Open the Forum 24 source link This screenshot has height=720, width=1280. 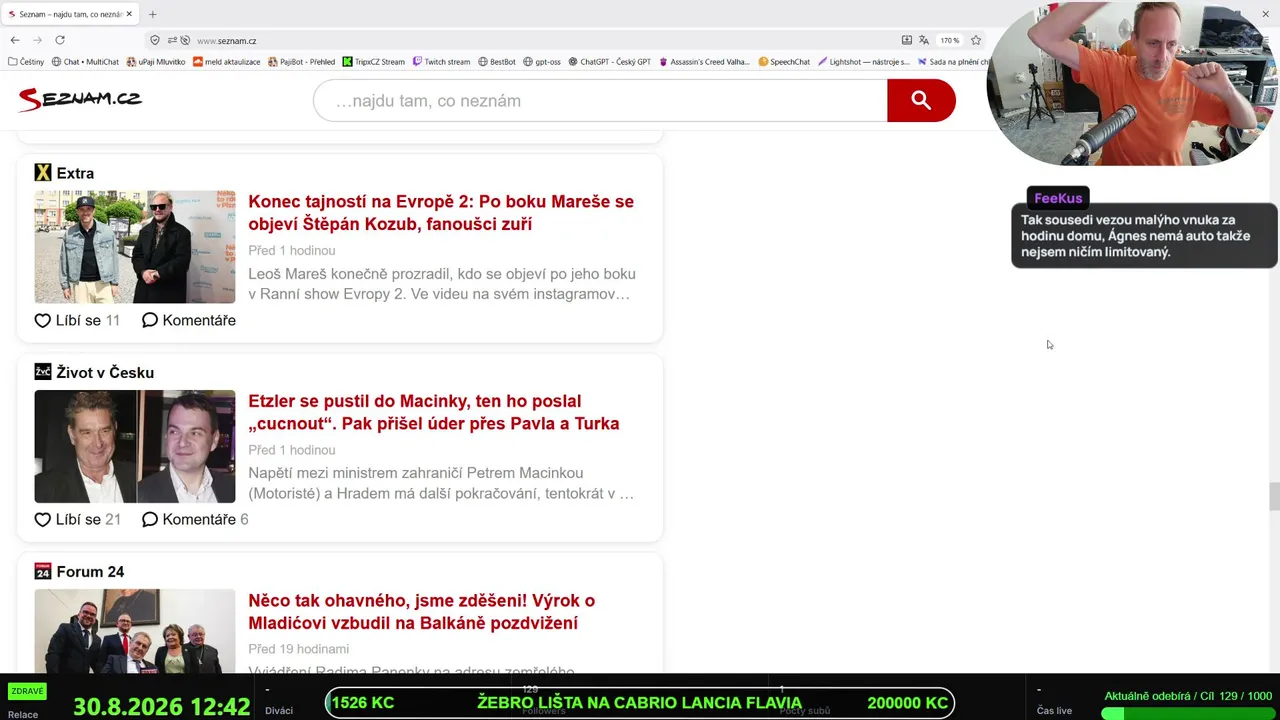pos(90,572)
